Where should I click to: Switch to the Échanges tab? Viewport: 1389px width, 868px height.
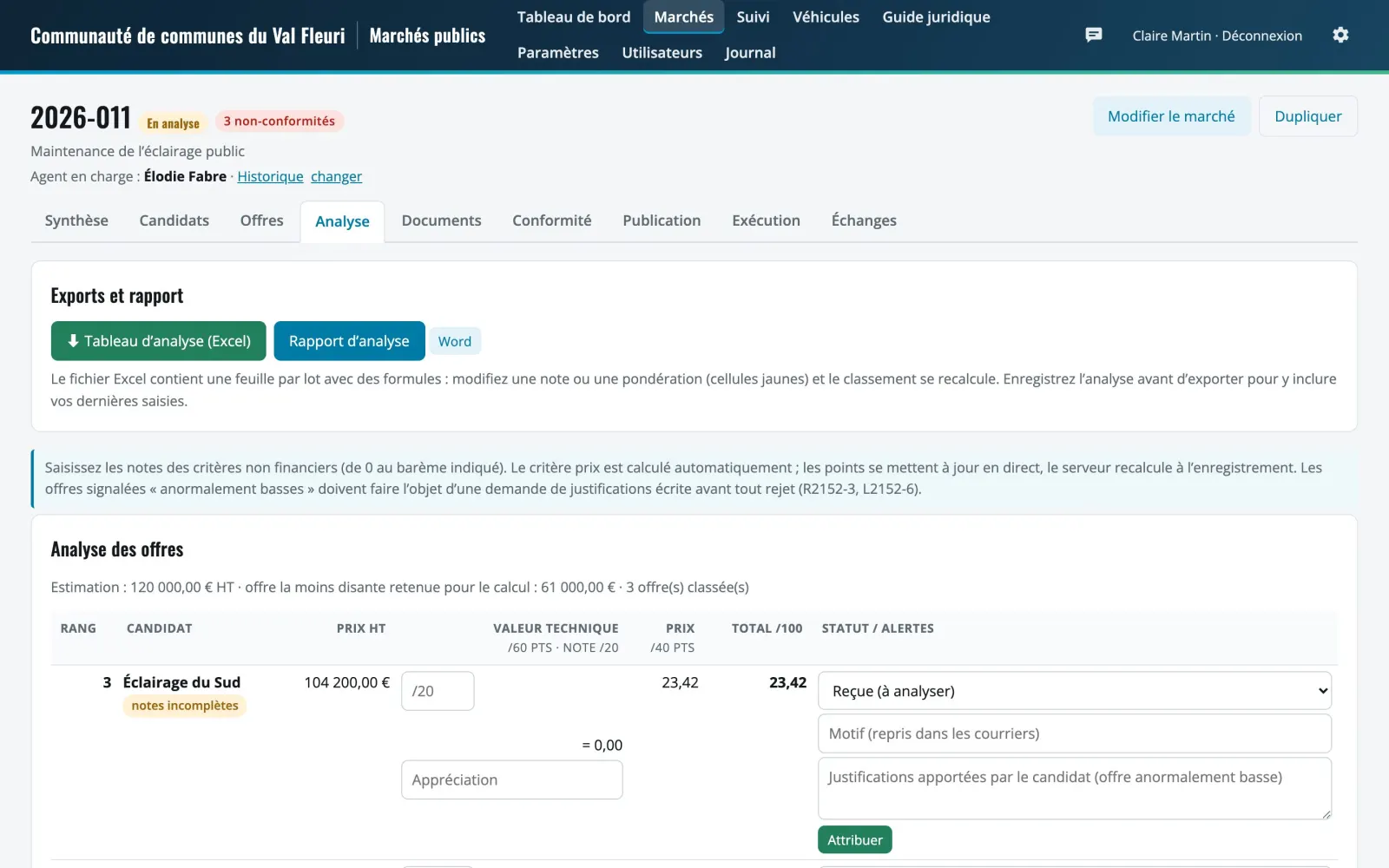pos(864,220)
